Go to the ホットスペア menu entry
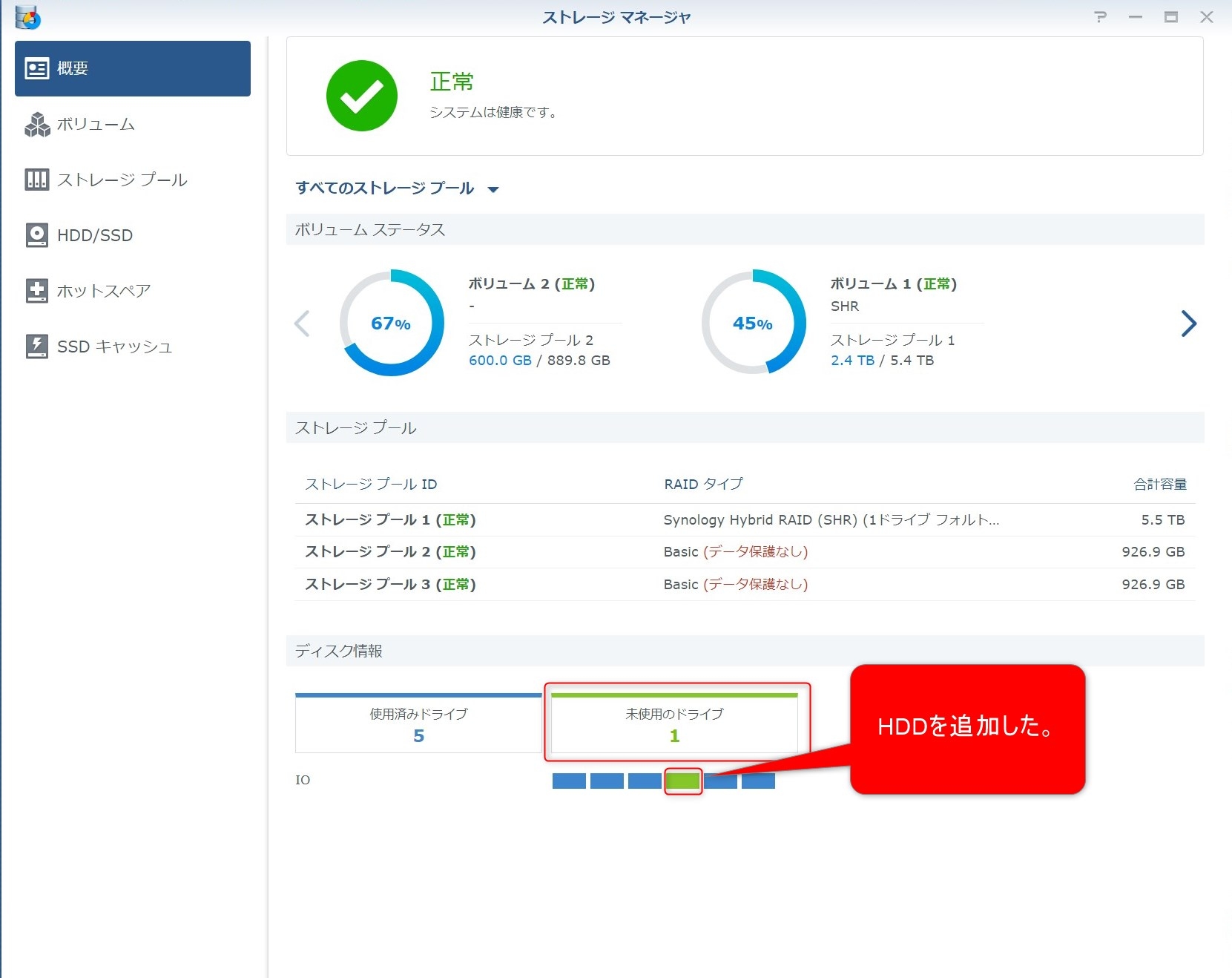Image resolution: width=1232 pixels, height=978 pixels. pyautogui.click(x=104, y=291)
